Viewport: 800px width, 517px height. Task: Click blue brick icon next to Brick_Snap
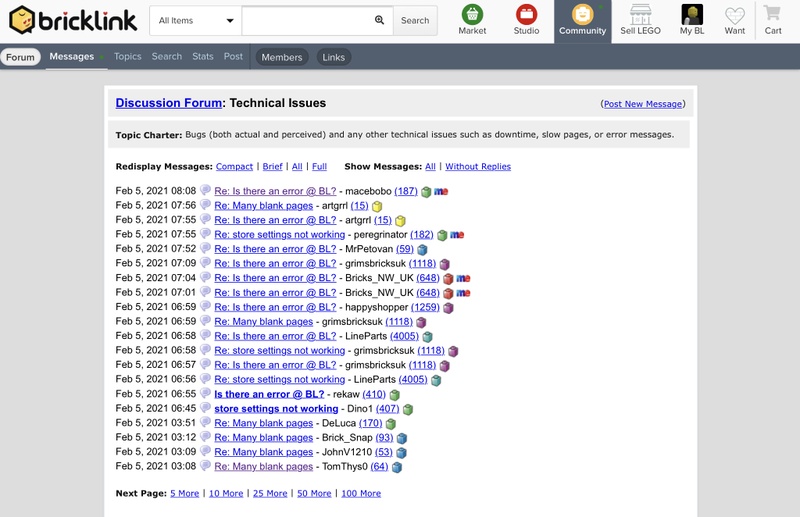click(402, 438)
